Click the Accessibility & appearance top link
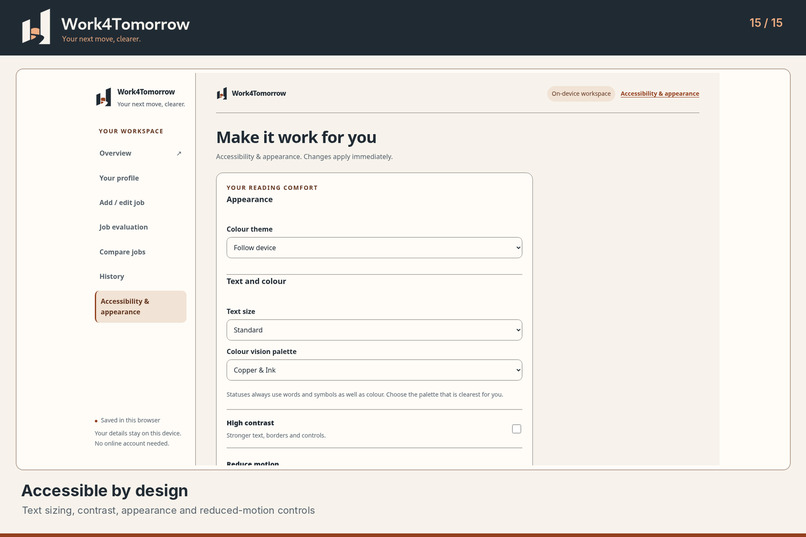This screenshot has height=537, width=806. point(660,94)
